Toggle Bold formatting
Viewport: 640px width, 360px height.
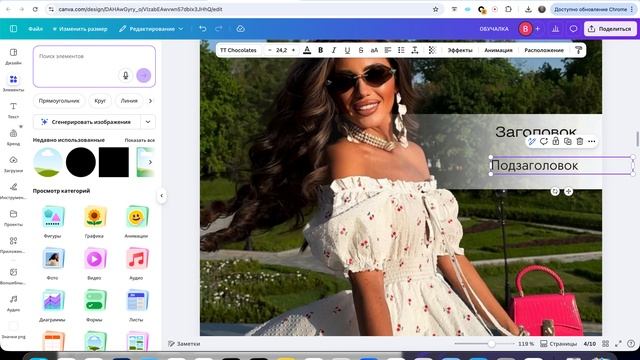tap(320, 50)
